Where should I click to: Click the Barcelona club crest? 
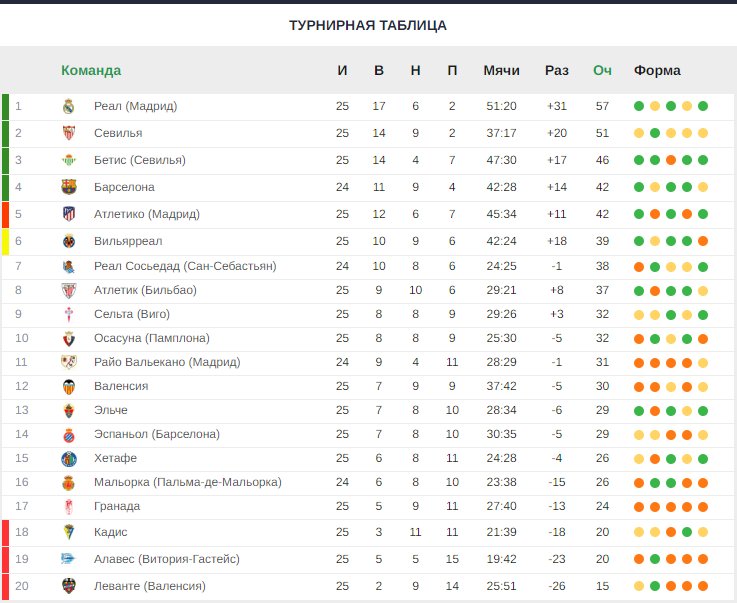[69, 187]
